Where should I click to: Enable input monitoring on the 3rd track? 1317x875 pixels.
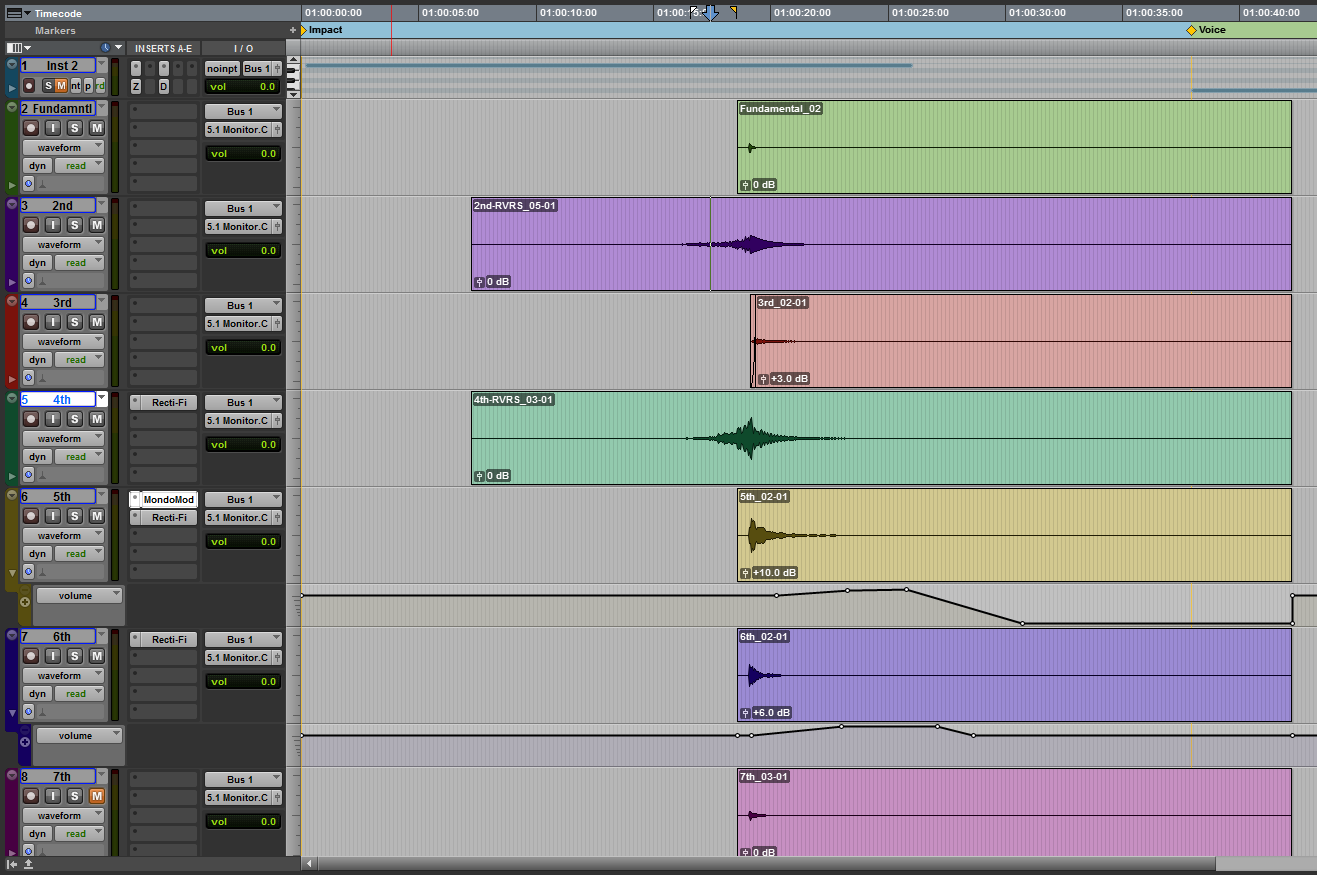(53, 322)
